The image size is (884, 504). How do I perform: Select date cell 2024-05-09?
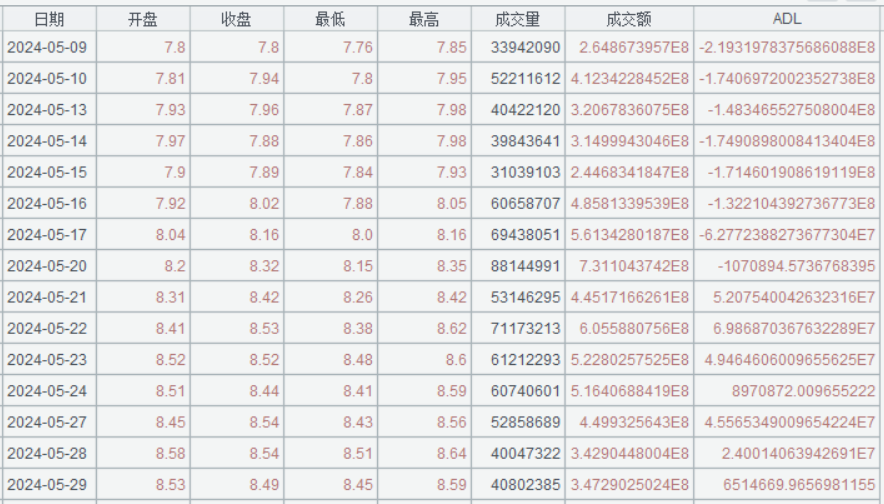47,47
